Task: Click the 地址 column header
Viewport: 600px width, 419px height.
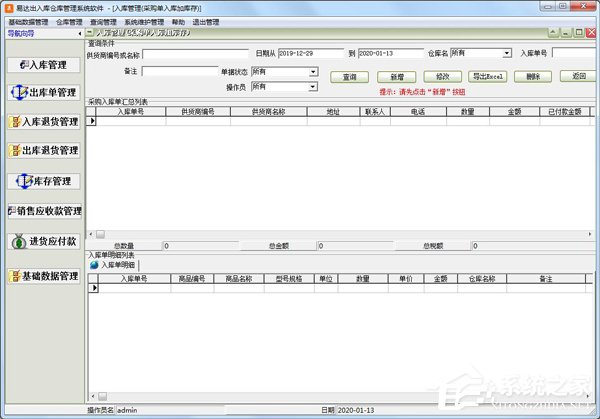Action: click(333, 112)
